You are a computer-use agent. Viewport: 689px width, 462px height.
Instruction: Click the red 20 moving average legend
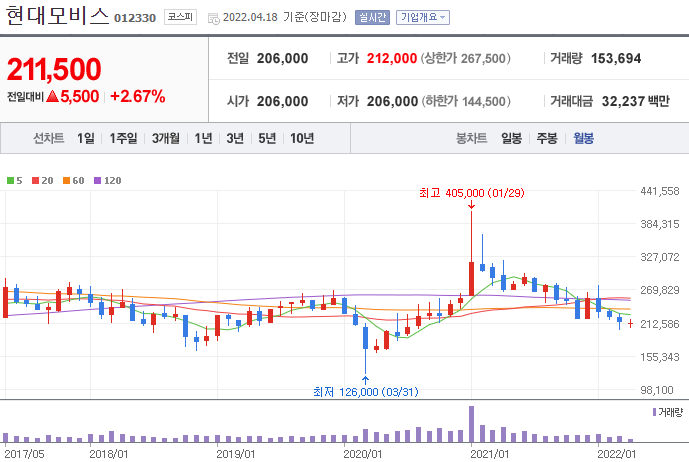coord(43,181)
